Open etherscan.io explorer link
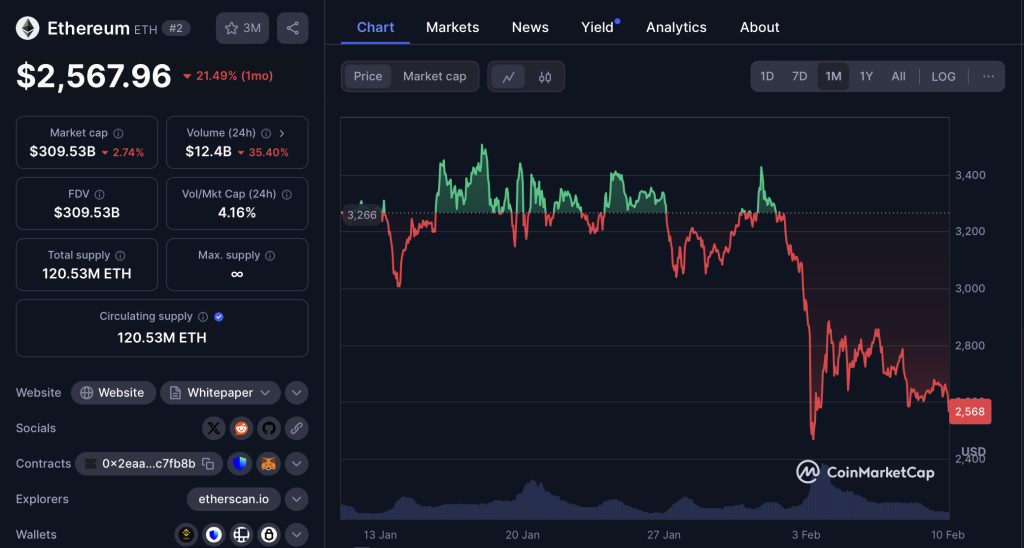 [234, 500]
